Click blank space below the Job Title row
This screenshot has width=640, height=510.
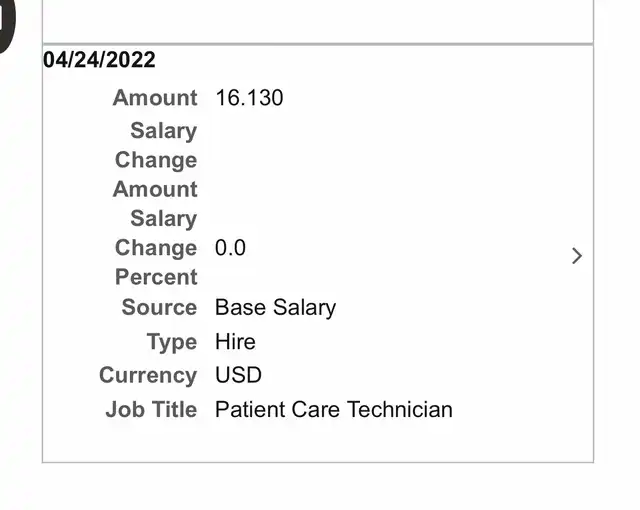(317, 442)
